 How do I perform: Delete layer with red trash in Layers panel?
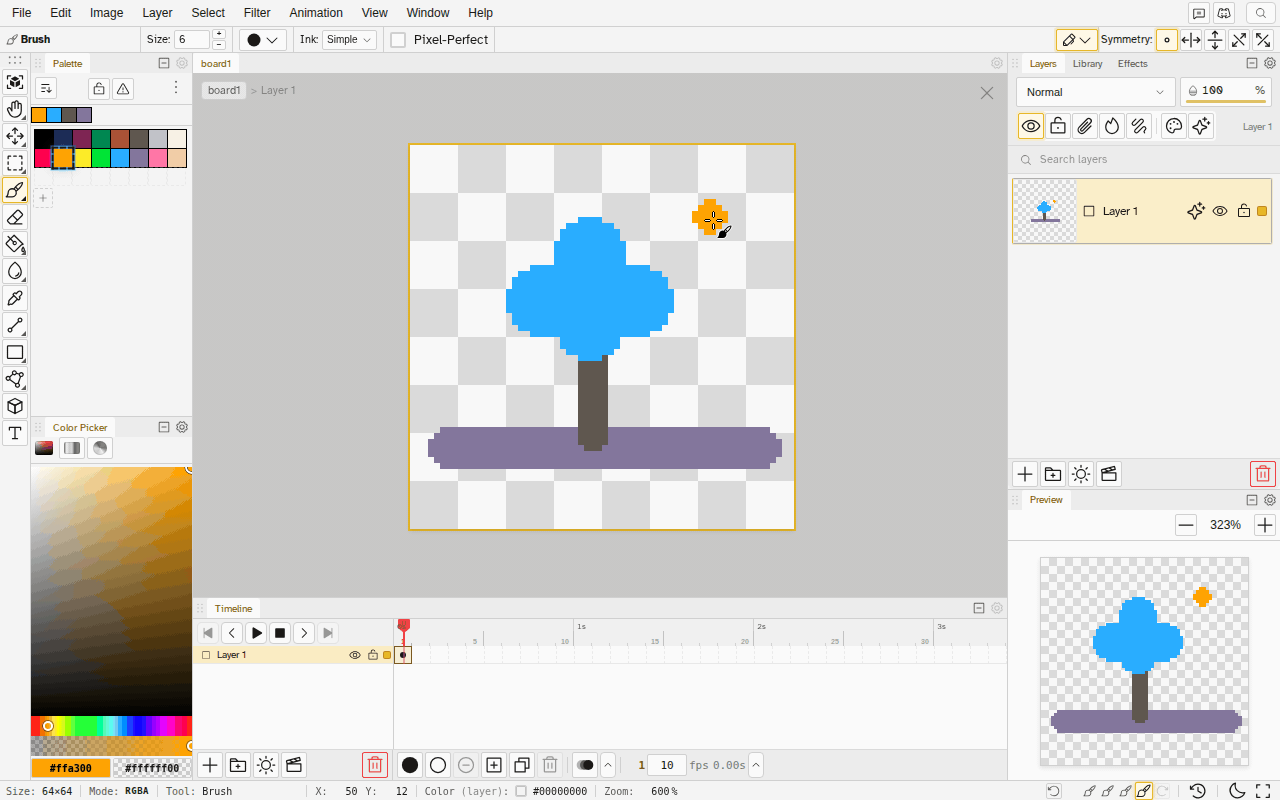tap(1263, 474)
